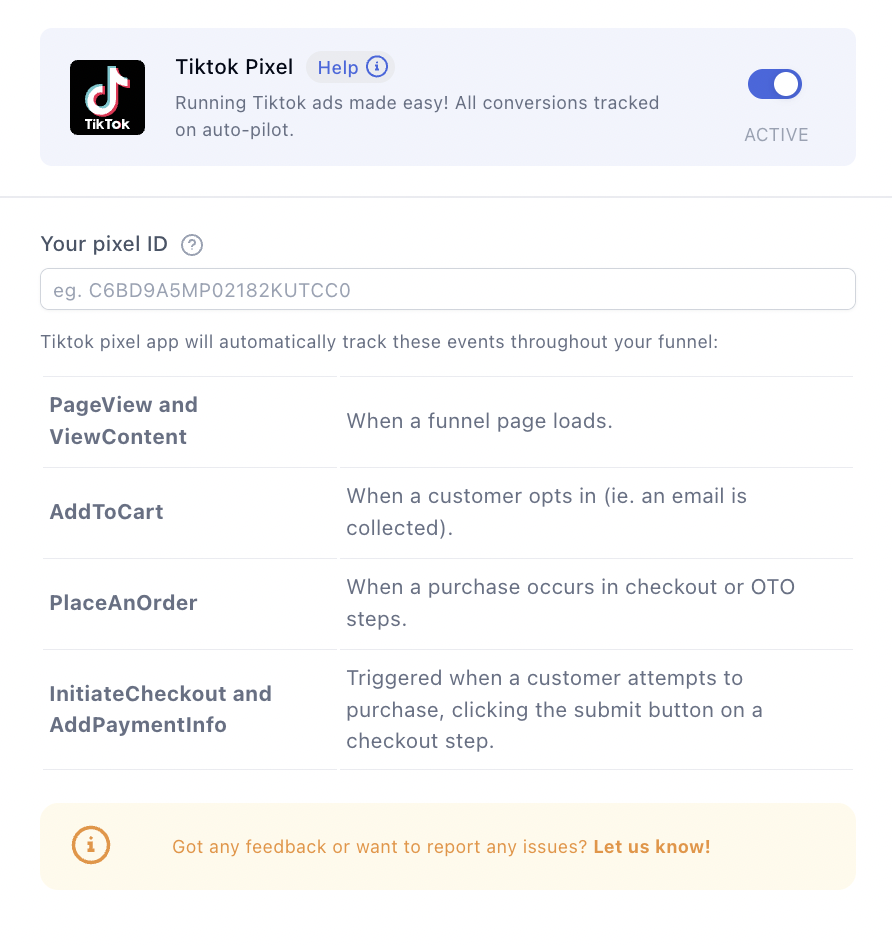Screen dimensions: 892x946
Task: Select the "Your pixel ID" field label
Action: pyautogui.click(x=104, y=244)
